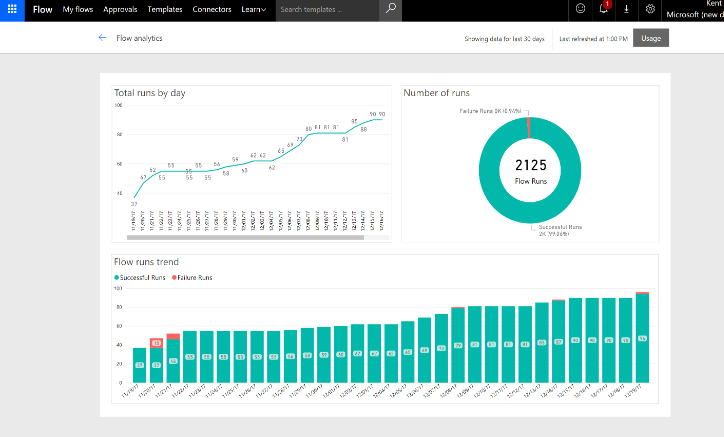Click the Usage button

651,38
